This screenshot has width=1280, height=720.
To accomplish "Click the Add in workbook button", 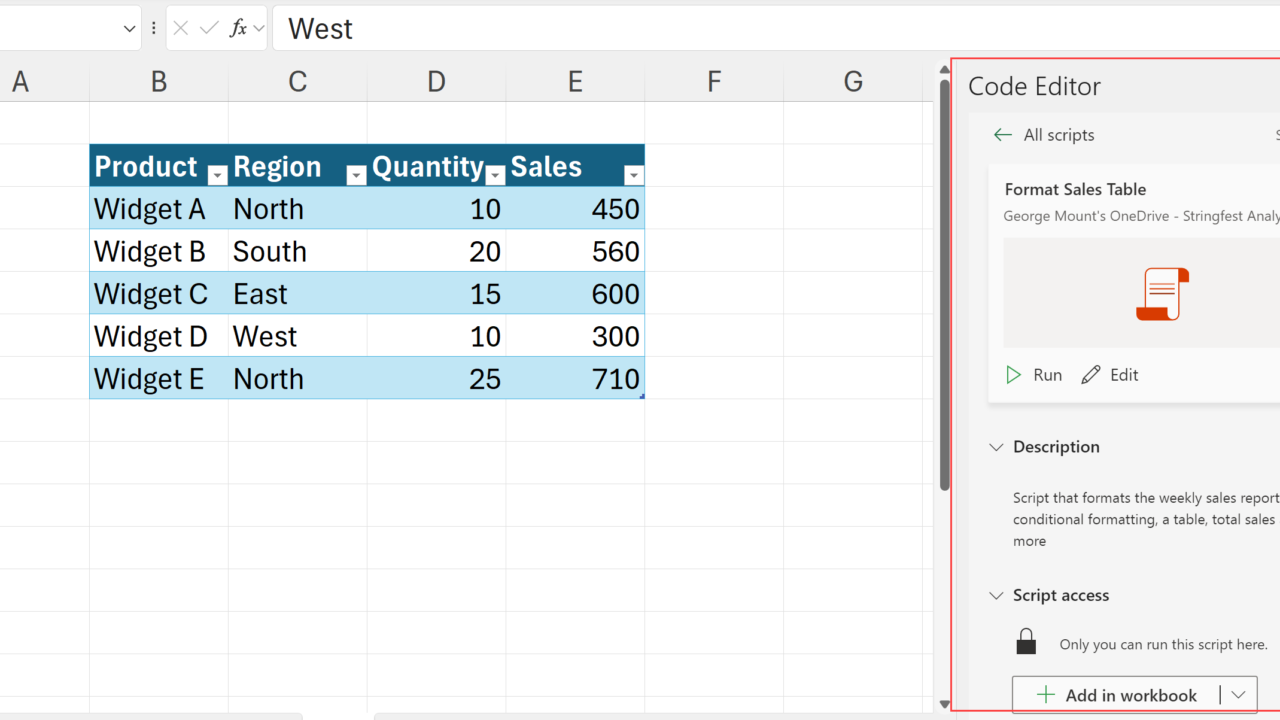I will (x=1116, y=695).
